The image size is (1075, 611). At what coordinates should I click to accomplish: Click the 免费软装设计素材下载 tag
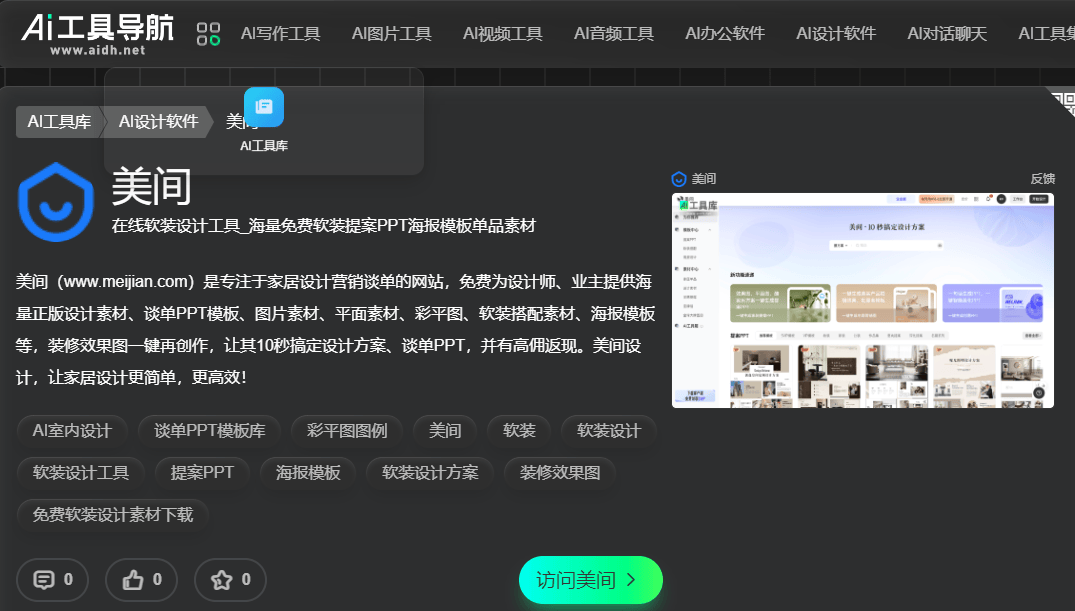pos(113,515)
